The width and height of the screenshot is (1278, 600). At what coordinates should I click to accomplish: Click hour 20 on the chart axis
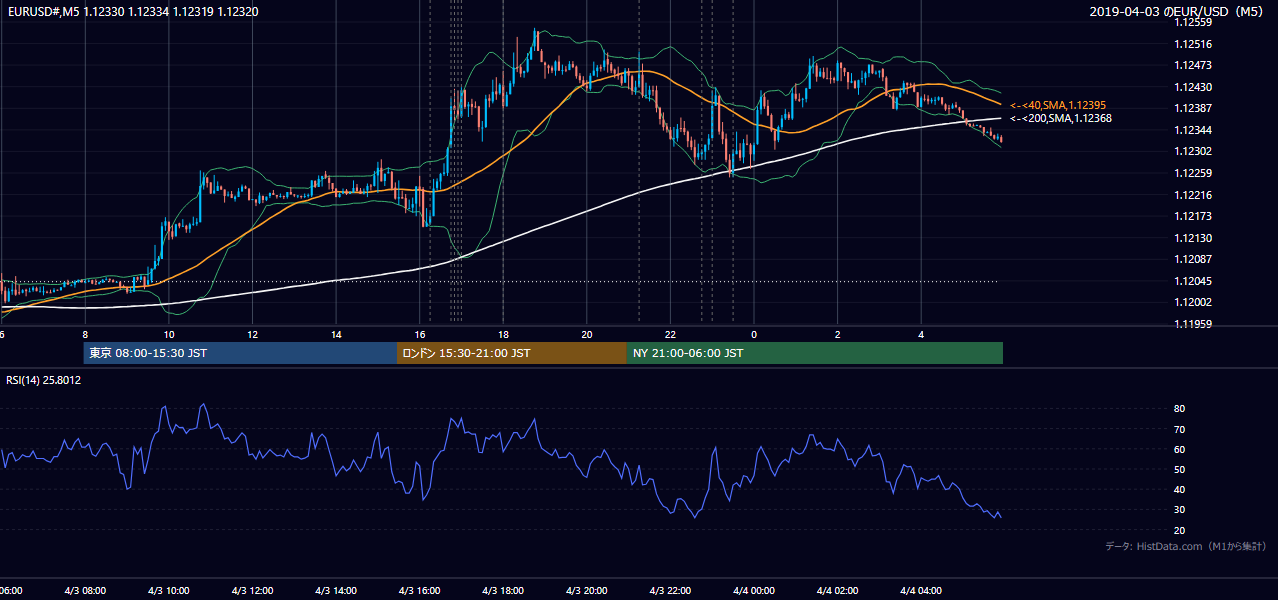click(587, 334)
